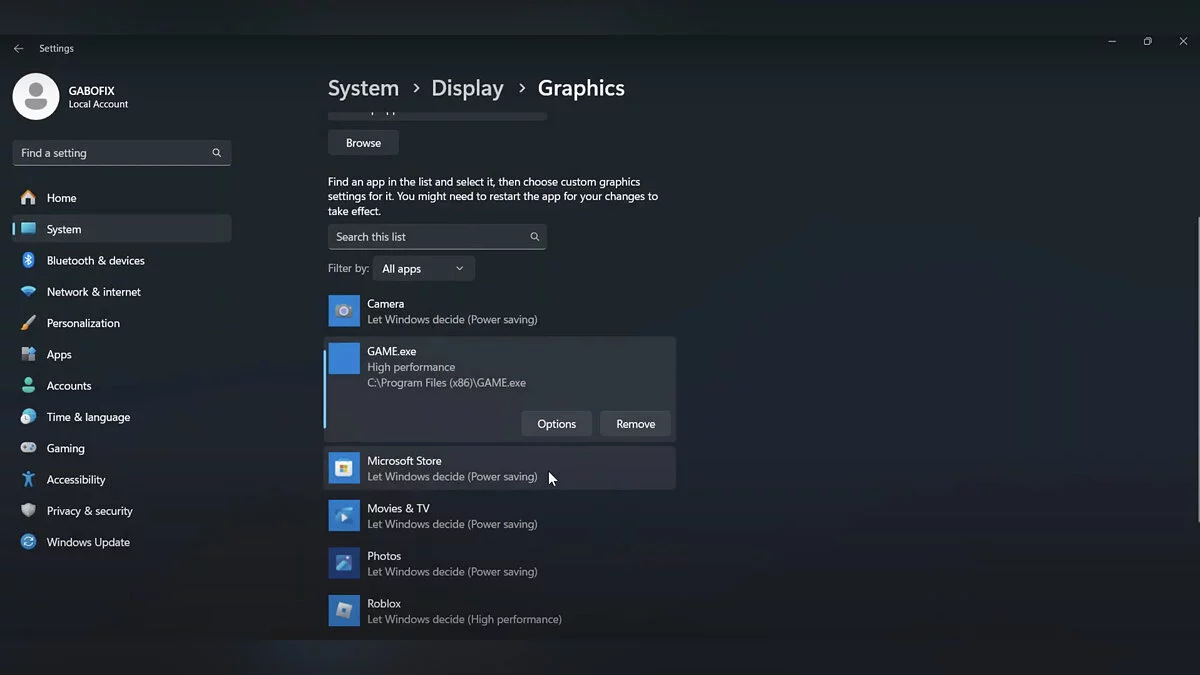The width and height of the screenshot is (1200, 675).
Task: Open Bluetooth & devices settings
Action: click(95, 260)
